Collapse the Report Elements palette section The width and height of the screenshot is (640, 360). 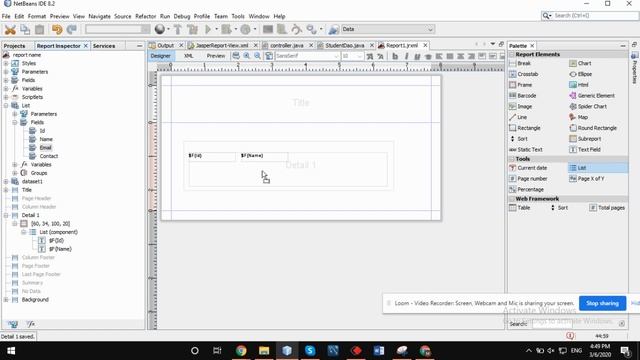[x=512, y=54]
